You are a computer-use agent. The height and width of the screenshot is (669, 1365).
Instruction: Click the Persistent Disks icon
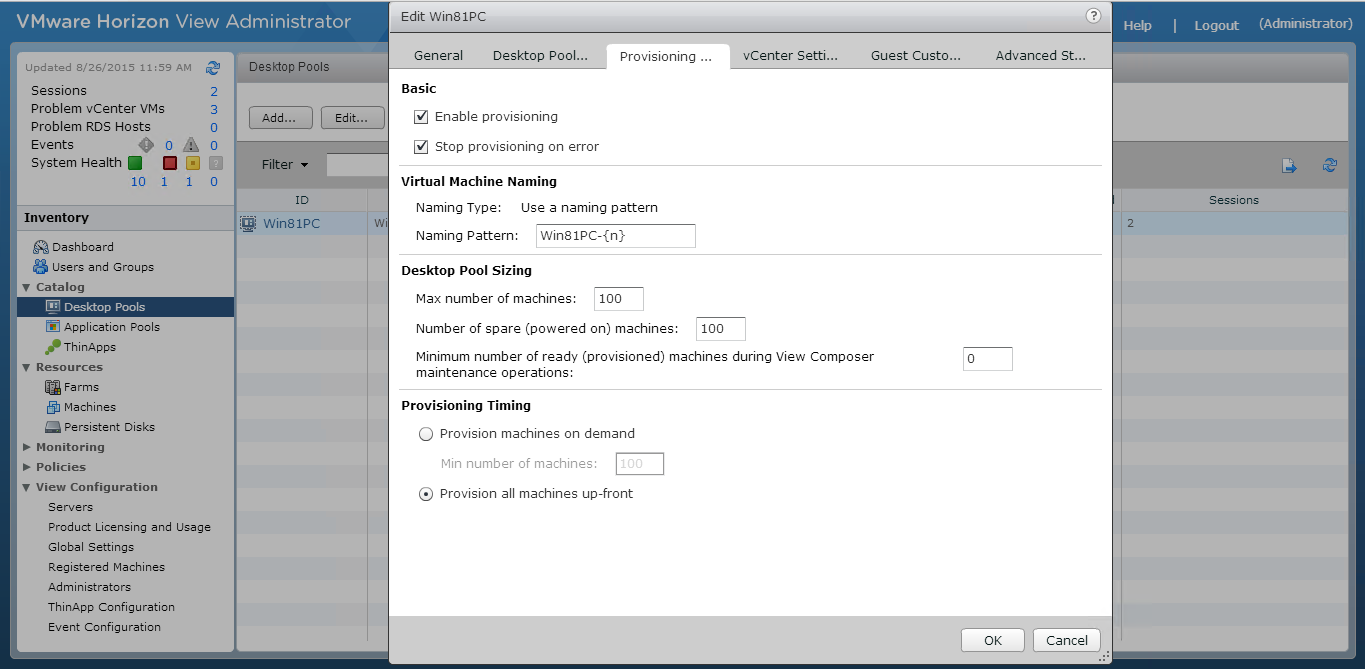coord(53,427)
